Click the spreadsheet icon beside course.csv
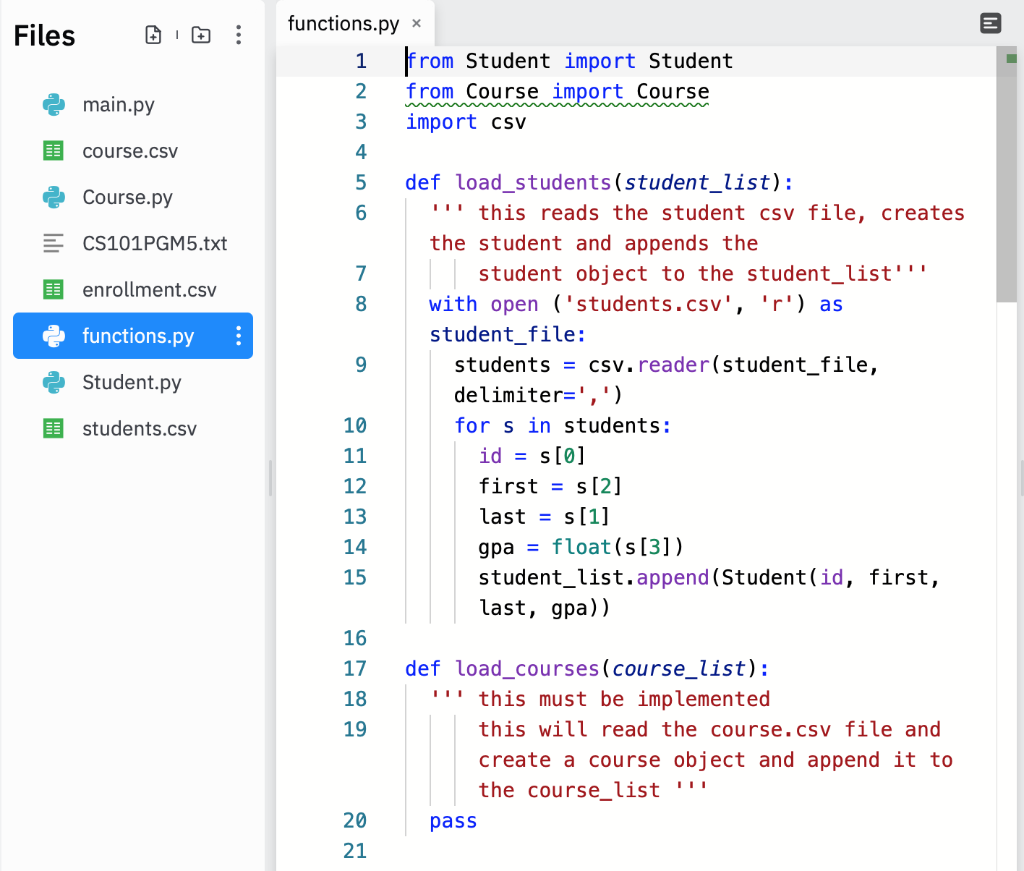This screenshot has height=871, width=1024. [x=51, y=151]
